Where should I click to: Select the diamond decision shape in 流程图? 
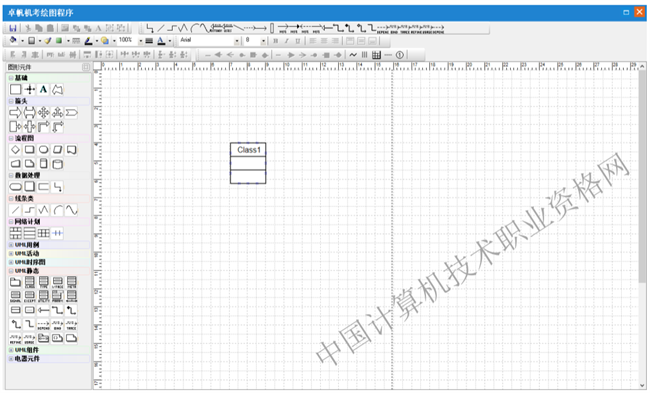(x=15, y=150)
